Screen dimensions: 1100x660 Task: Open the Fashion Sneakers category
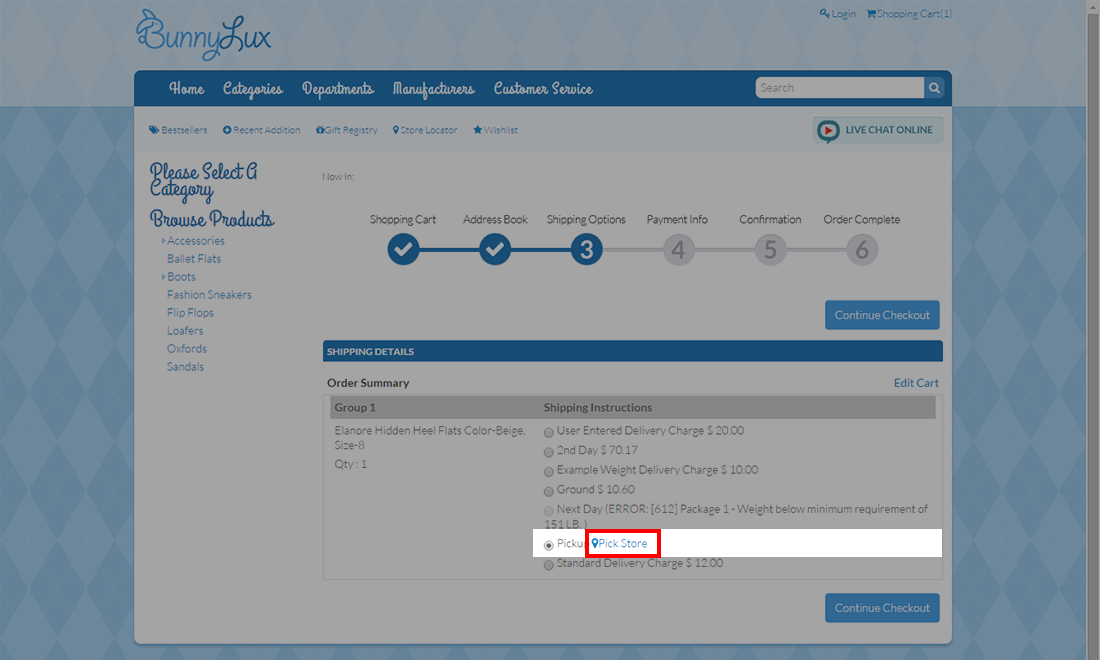coord(209,295)
